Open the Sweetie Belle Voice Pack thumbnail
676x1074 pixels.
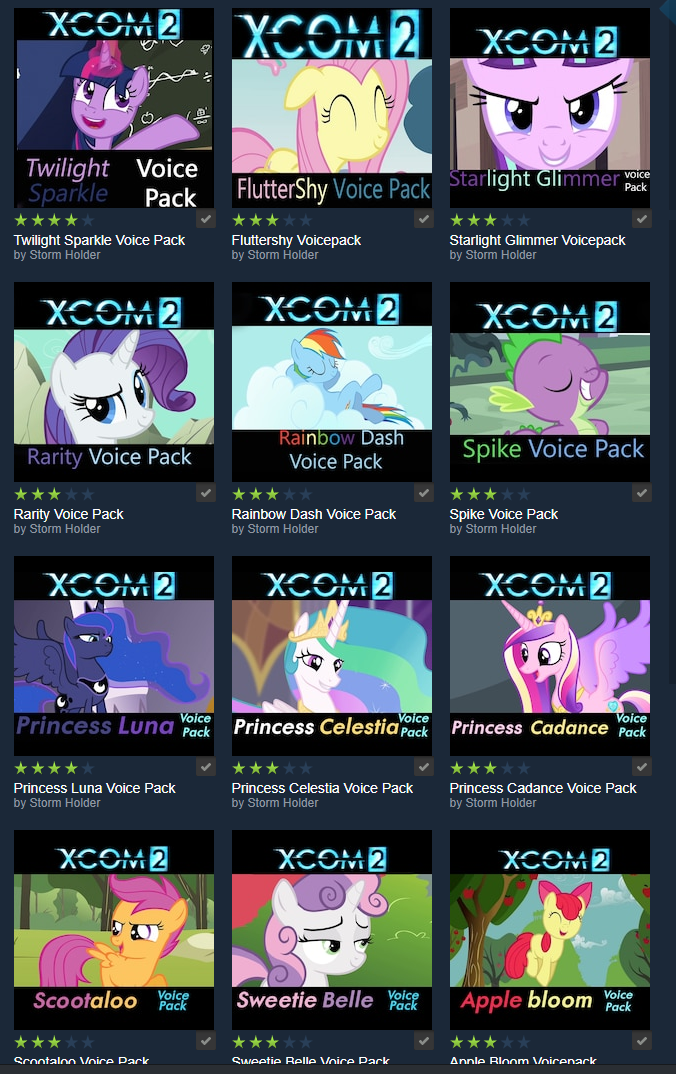(x=331, y=930)
